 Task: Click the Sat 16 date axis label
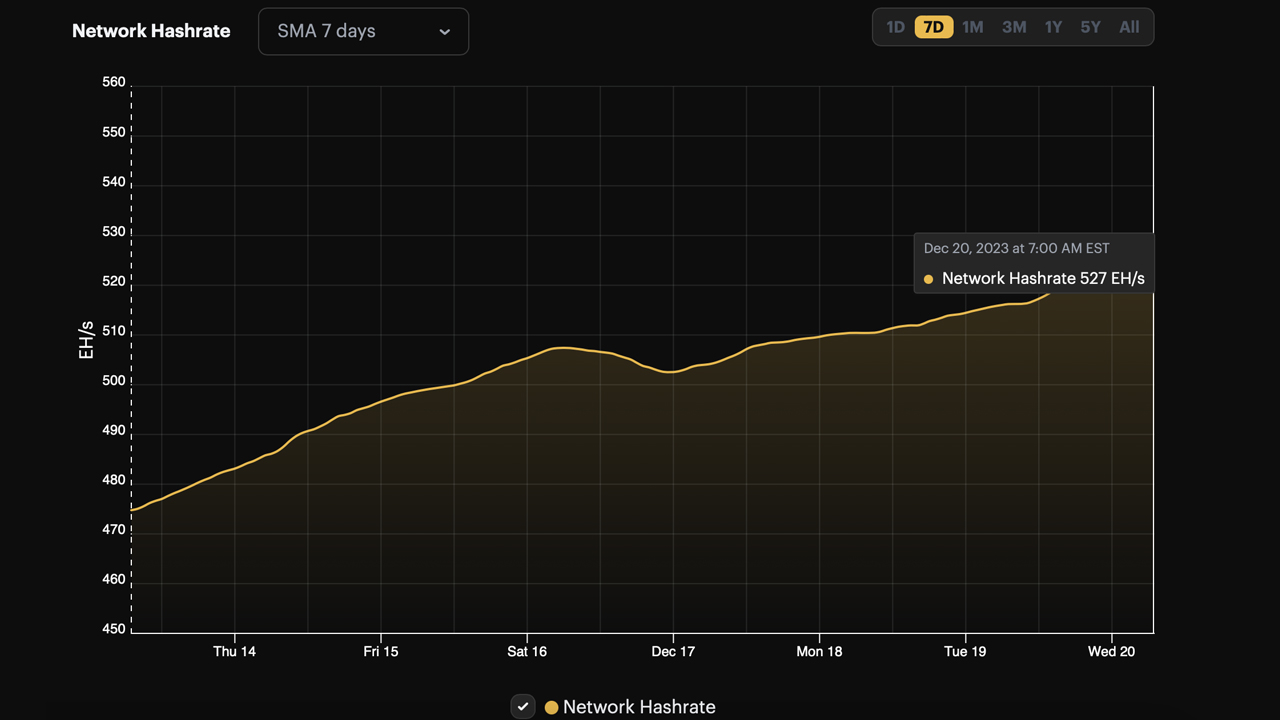click(527, 651)
